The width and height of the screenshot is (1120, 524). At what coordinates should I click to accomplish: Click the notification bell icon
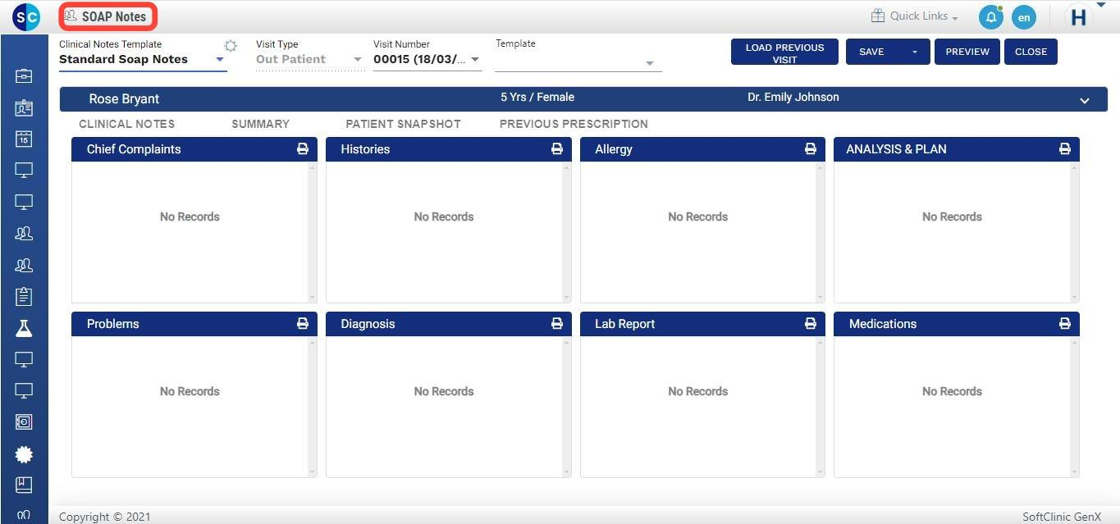click(990, 17)
